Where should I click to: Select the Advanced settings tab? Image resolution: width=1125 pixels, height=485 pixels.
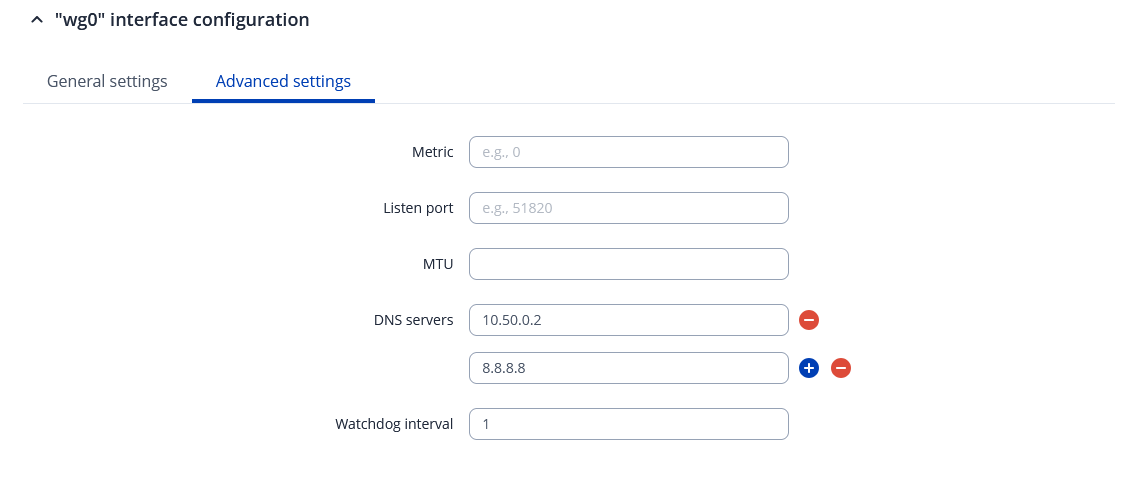[283, 81]
